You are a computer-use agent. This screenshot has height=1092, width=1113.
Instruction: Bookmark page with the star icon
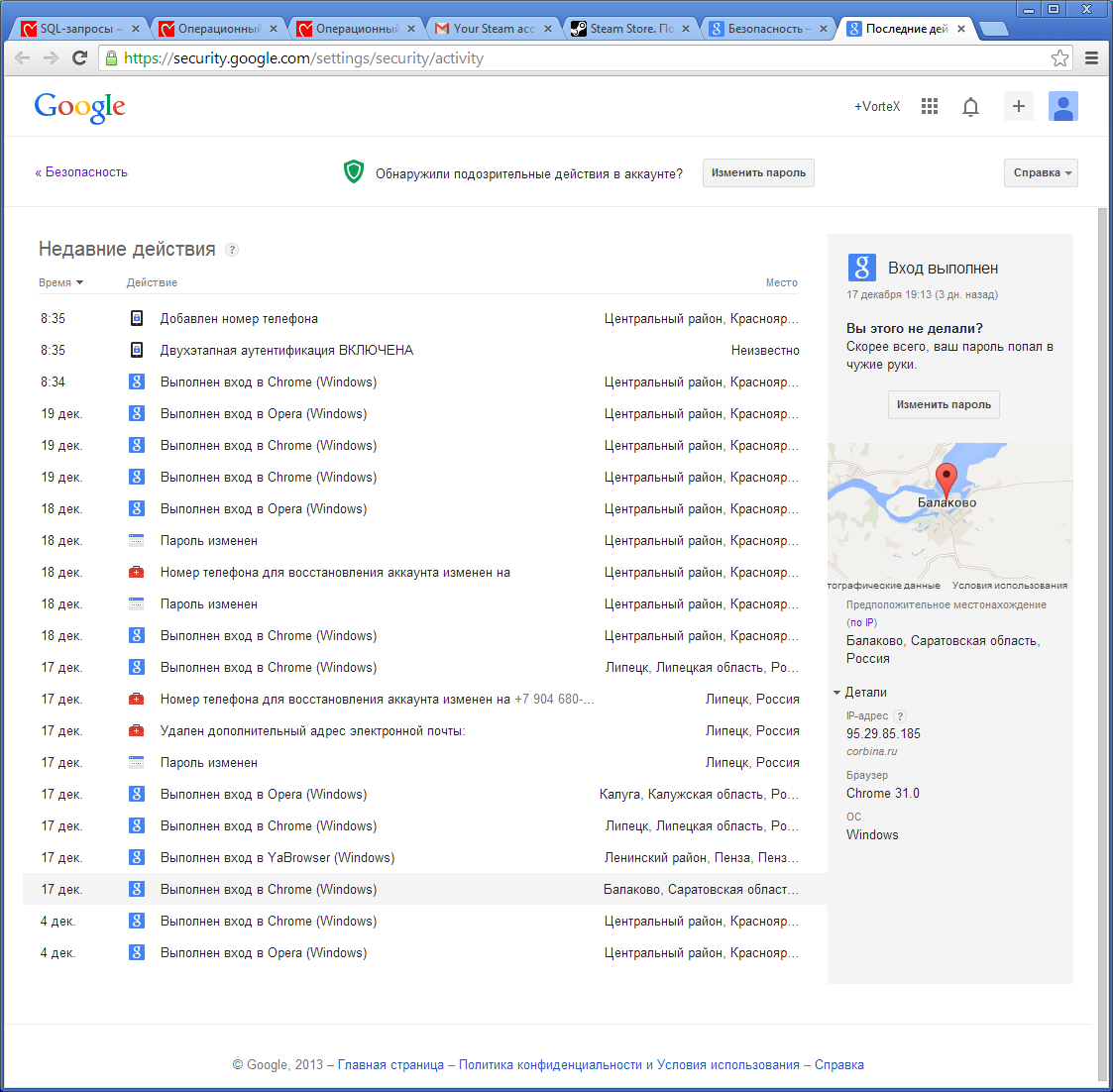point(1059,58)
